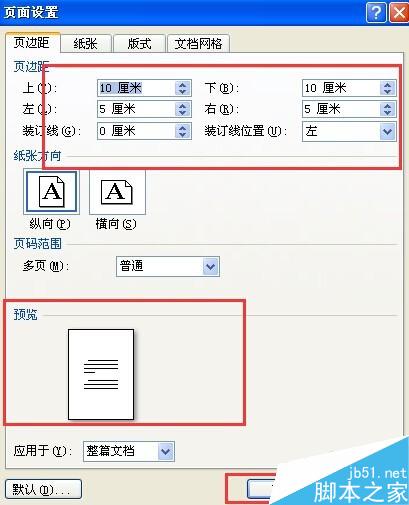Open the 纸张 tab

click(x=85, y=44)
